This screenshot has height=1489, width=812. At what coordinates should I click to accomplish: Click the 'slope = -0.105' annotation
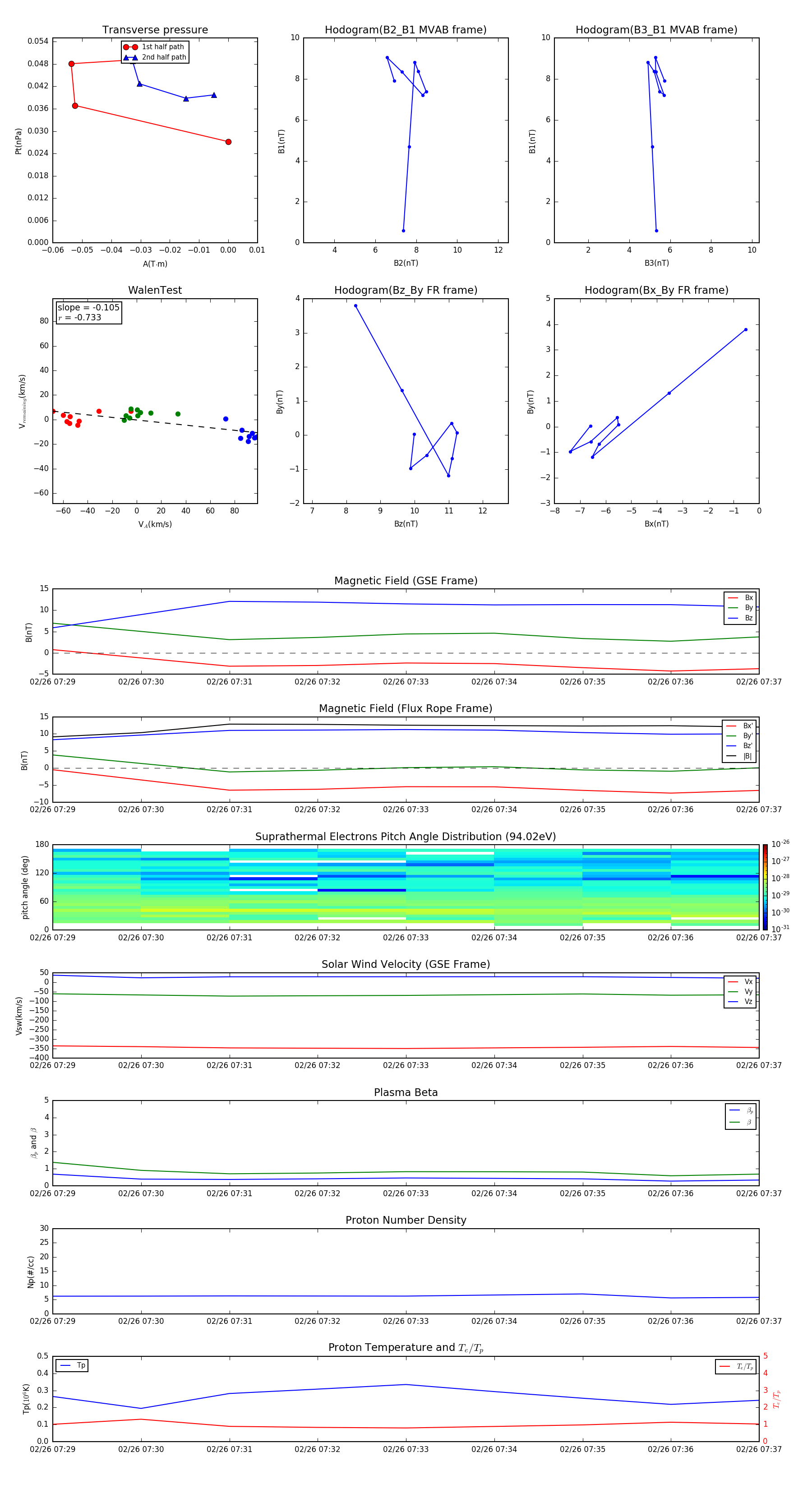click(88, 308)
